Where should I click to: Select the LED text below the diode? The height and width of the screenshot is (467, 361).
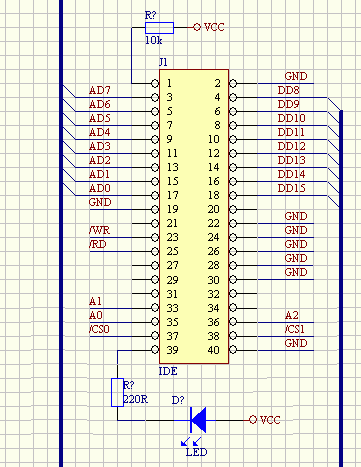tap(196, 452)
